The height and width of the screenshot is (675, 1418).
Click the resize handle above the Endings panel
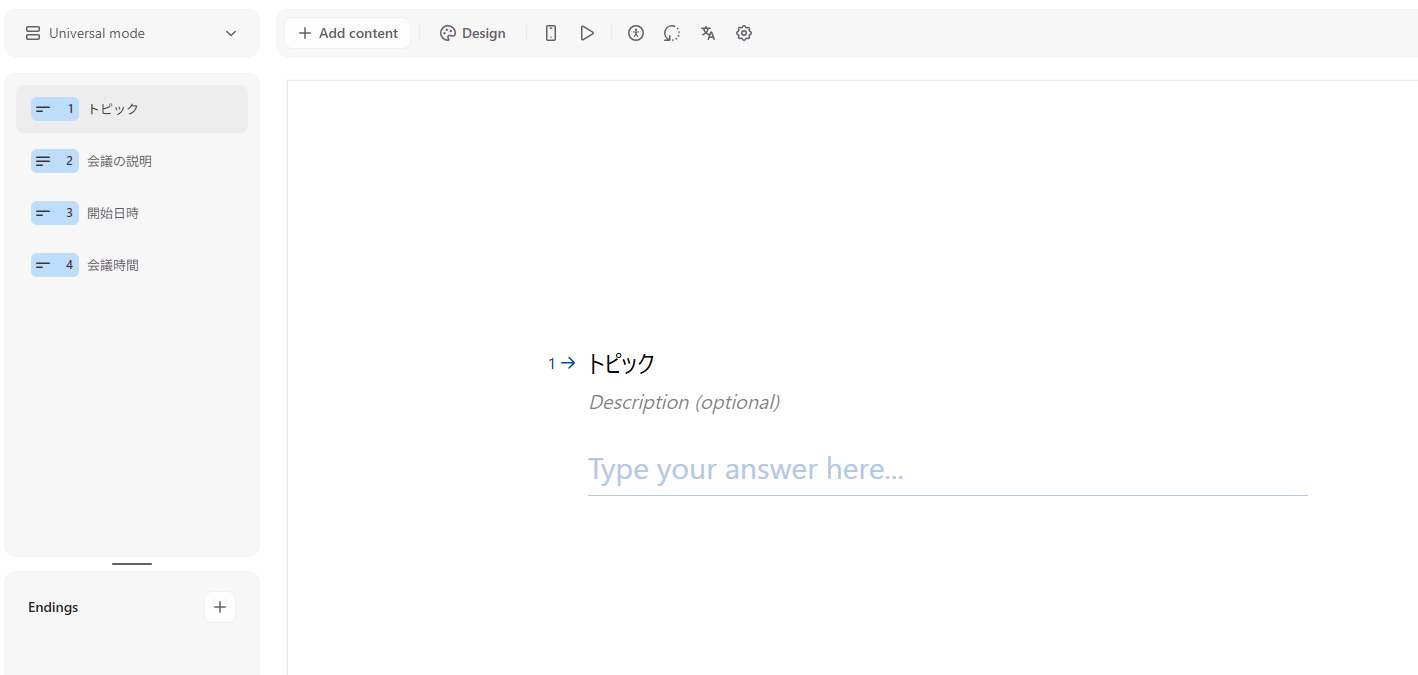[132, 564]
